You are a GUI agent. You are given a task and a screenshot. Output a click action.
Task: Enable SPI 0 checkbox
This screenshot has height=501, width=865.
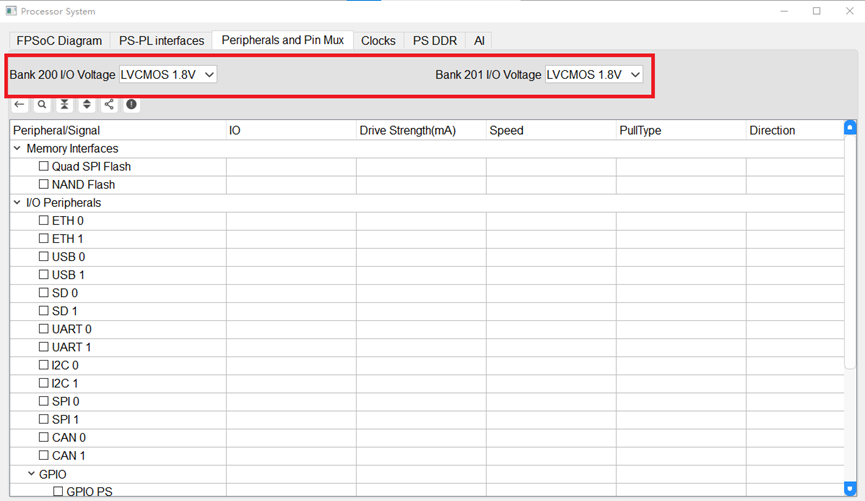click(x=44, y=401)
